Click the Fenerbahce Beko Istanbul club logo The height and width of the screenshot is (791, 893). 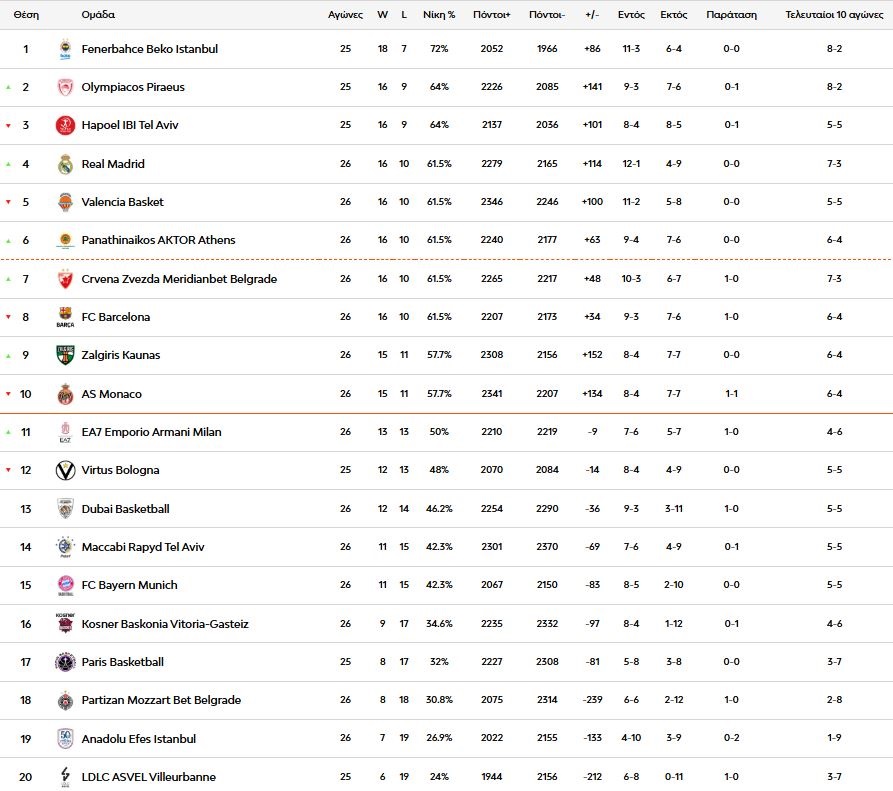(64, 48)
